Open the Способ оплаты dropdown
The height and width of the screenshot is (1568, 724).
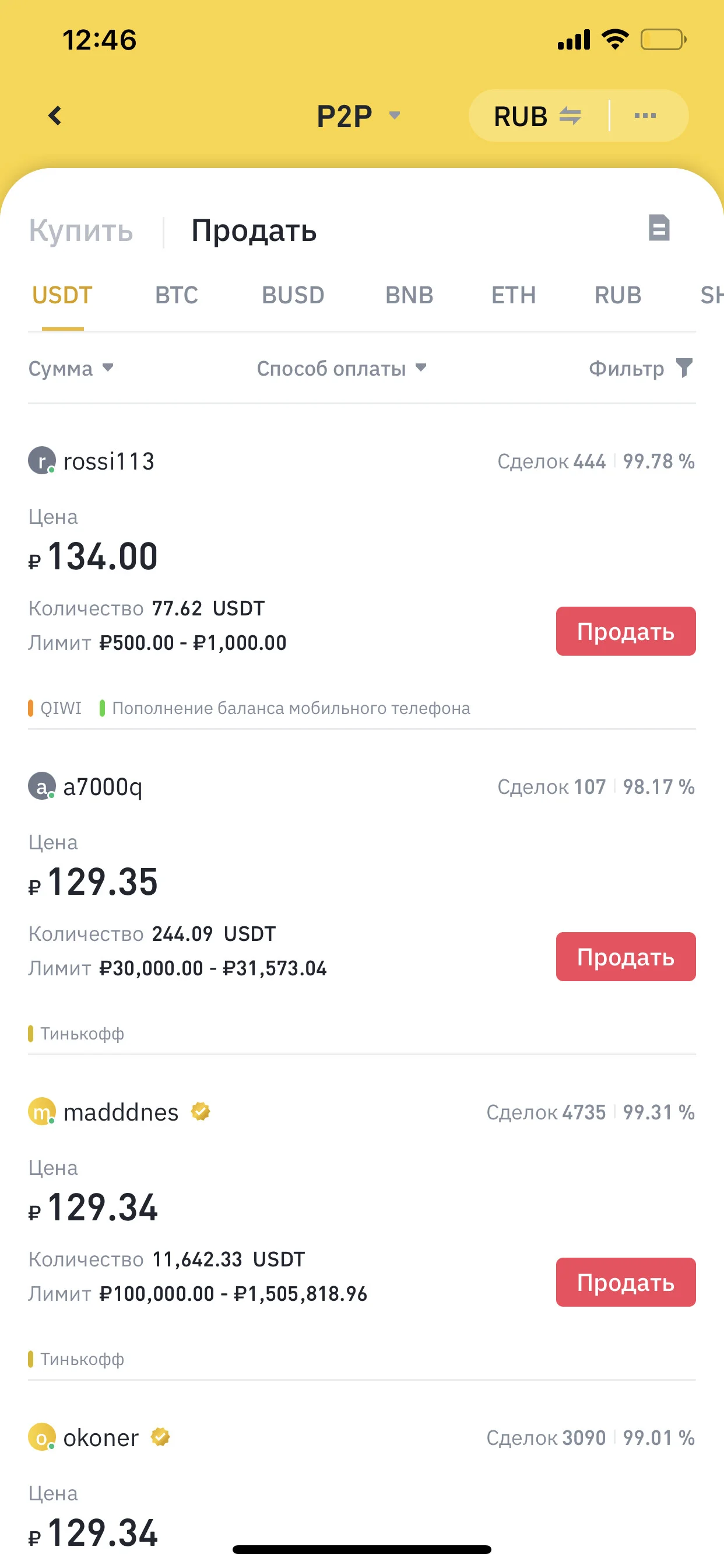coord(342,368)
